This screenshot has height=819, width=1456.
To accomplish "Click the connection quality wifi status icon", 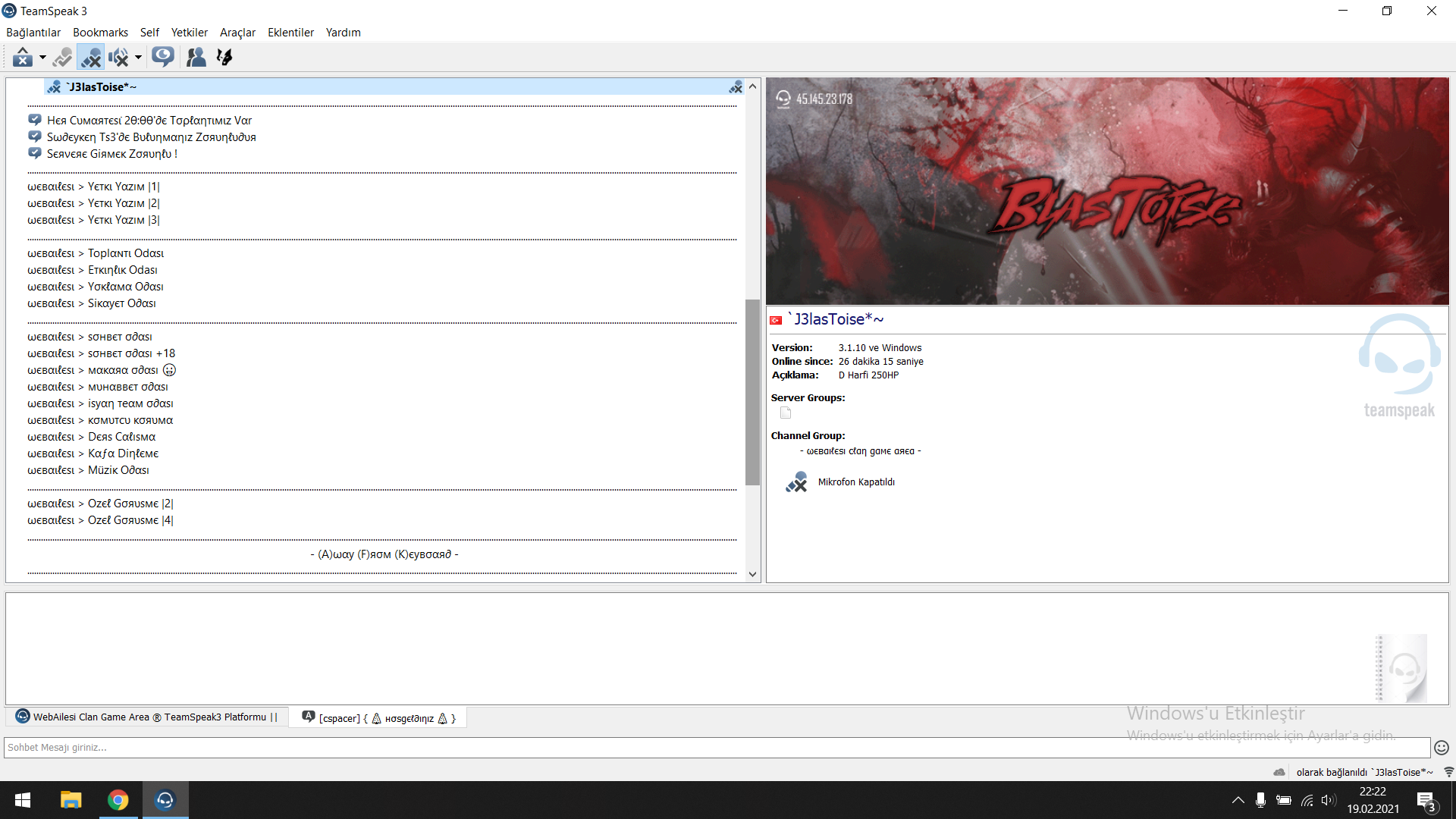I will tap(1448, 772).
